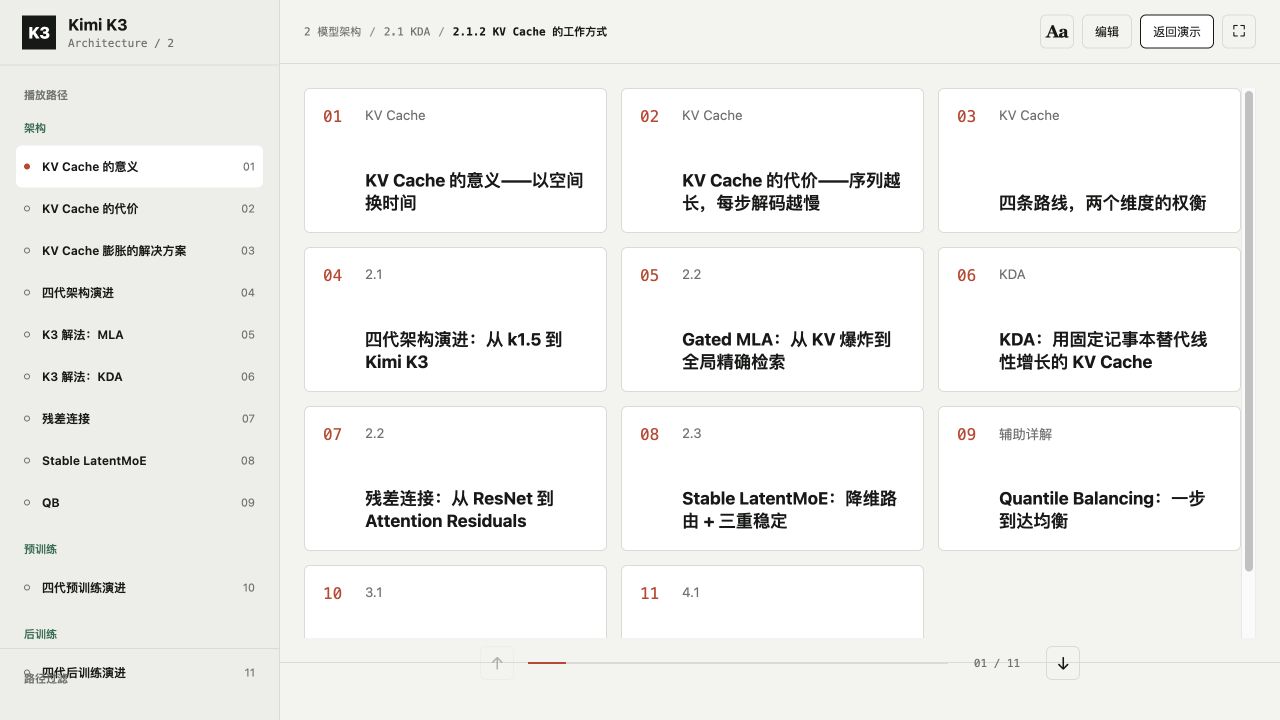Open slide card 09 Quantile Balancing

[x=1089, y=478]
